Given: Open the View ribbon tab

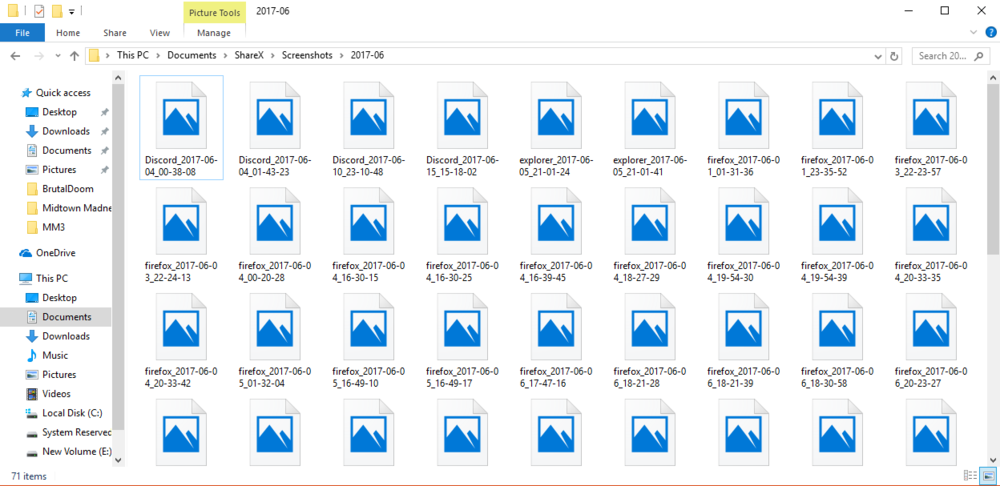Looking at the screenshot, I should pyautogui.click(x=159, y=33).
